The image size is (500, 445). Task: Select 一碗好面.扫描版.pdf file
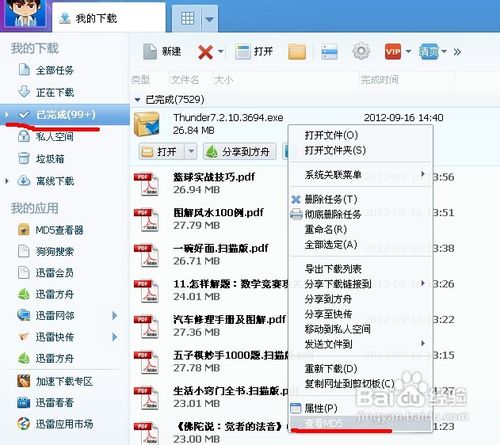coord(221,248)
